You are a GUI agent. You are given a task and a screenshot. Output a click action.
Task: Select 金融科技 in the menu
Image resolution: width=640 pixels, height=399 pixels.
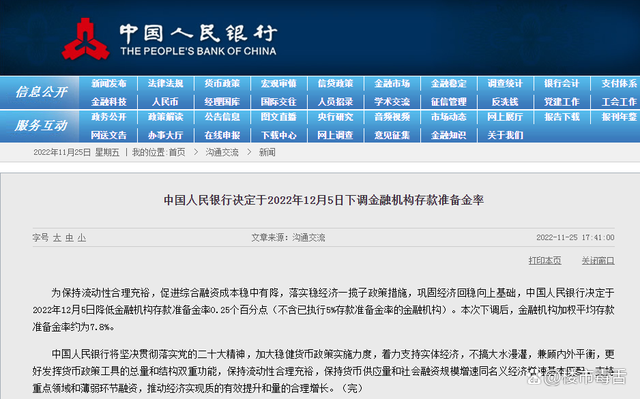tap(109, 102)
